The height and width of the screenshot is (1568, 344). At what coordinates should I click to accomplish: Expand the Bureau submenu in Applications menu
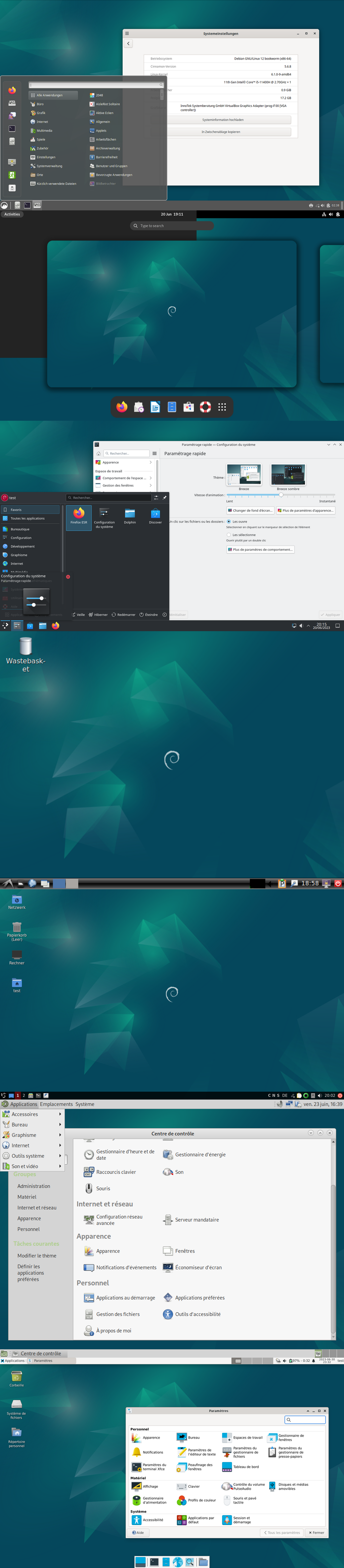click(x=32, y=1125)
